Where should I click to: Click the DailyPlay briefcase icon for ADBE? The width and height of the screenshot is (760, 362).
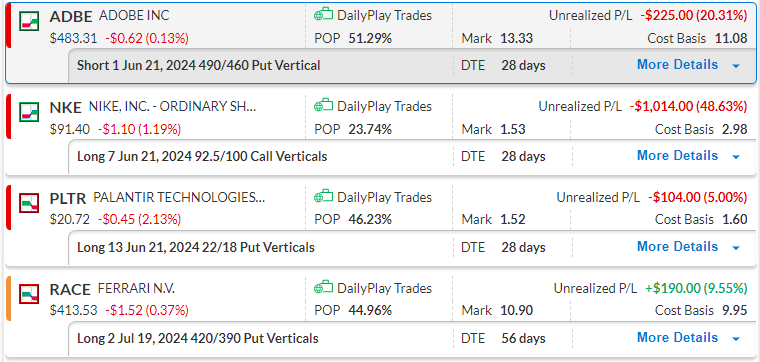[323, 15]
